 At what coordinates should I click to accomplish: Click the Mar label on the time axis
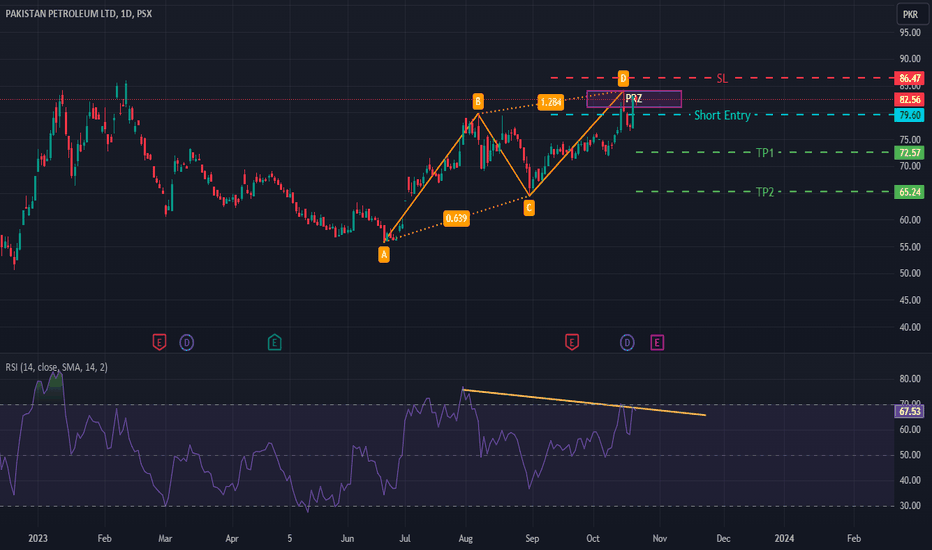click(x=165, y=539)
